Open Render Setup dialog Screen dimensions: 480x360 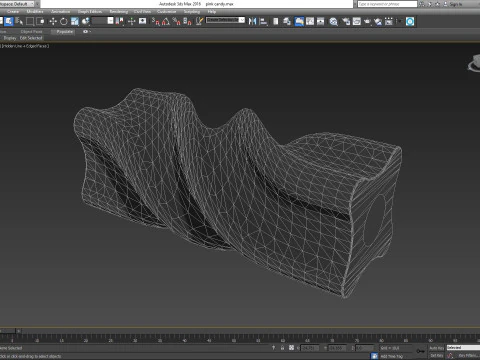click(346, 22)
